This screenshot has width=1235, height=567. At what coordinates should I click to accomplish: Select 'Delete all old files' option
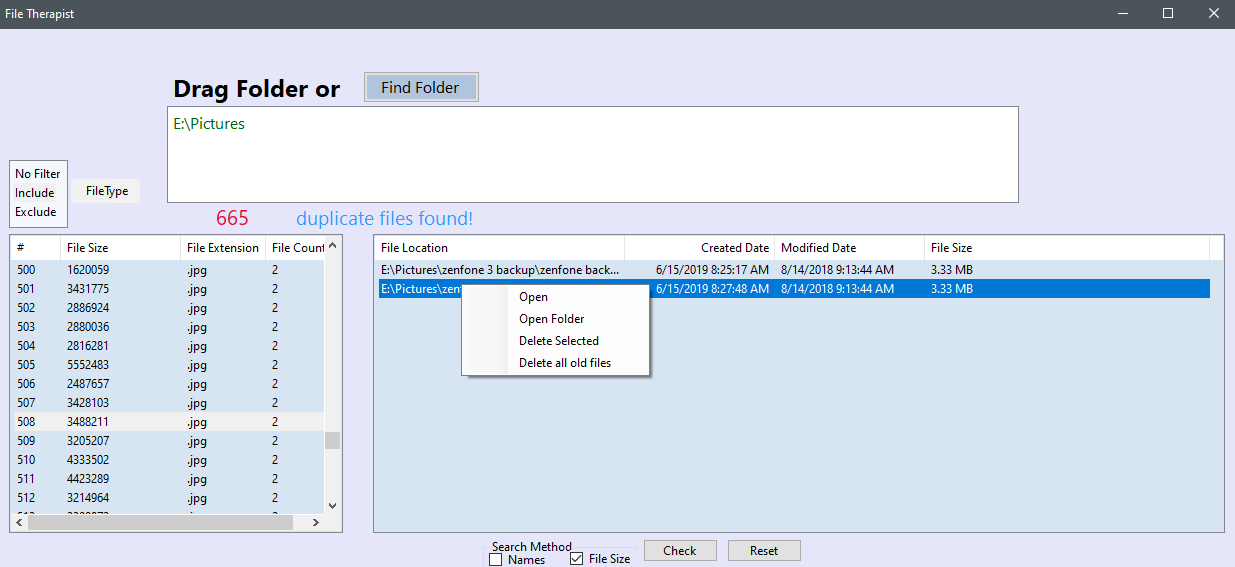(x=564, y=363)
